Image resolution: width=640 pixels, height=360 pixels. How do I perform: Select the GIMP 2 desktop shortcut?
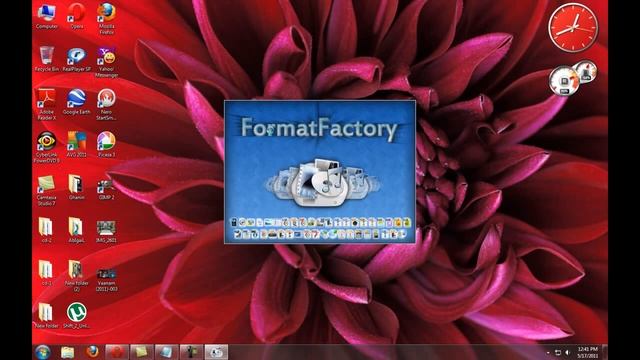point(107,188)
